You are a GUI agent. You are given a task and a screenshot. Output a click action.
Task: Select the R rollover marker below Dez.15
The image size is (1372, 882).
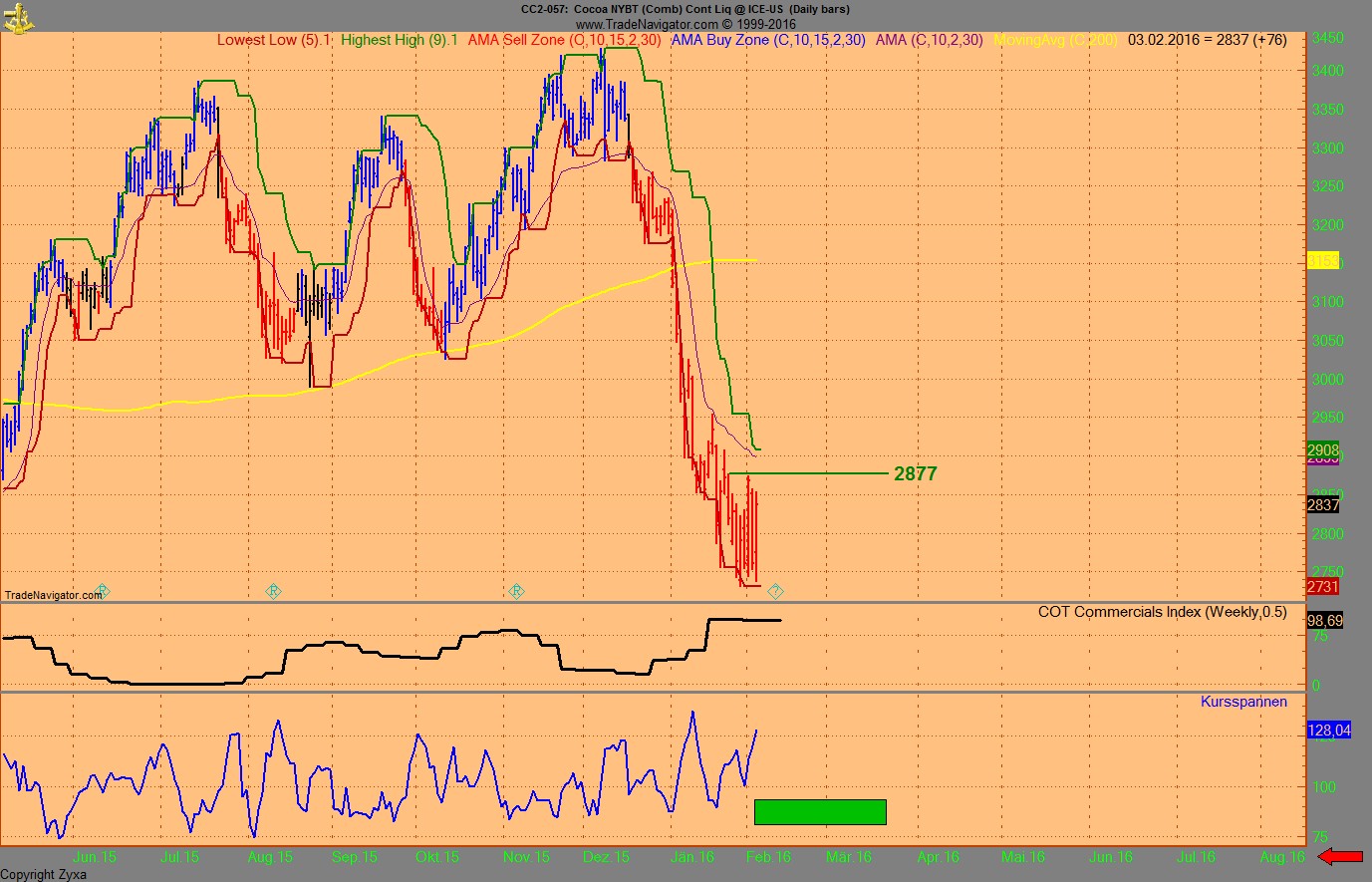pos(516,591)
